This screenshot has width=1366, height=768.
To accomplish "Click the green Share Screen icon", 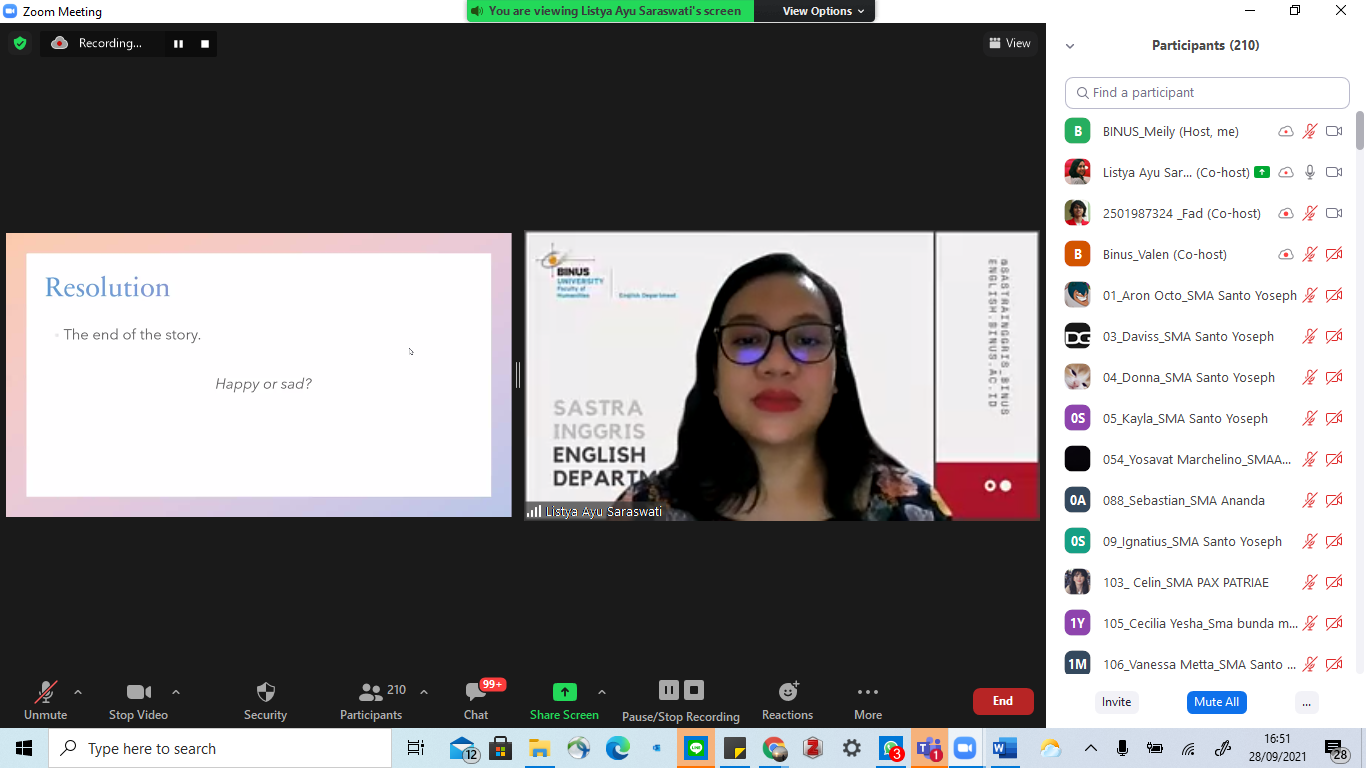I will tap(564, 692).
